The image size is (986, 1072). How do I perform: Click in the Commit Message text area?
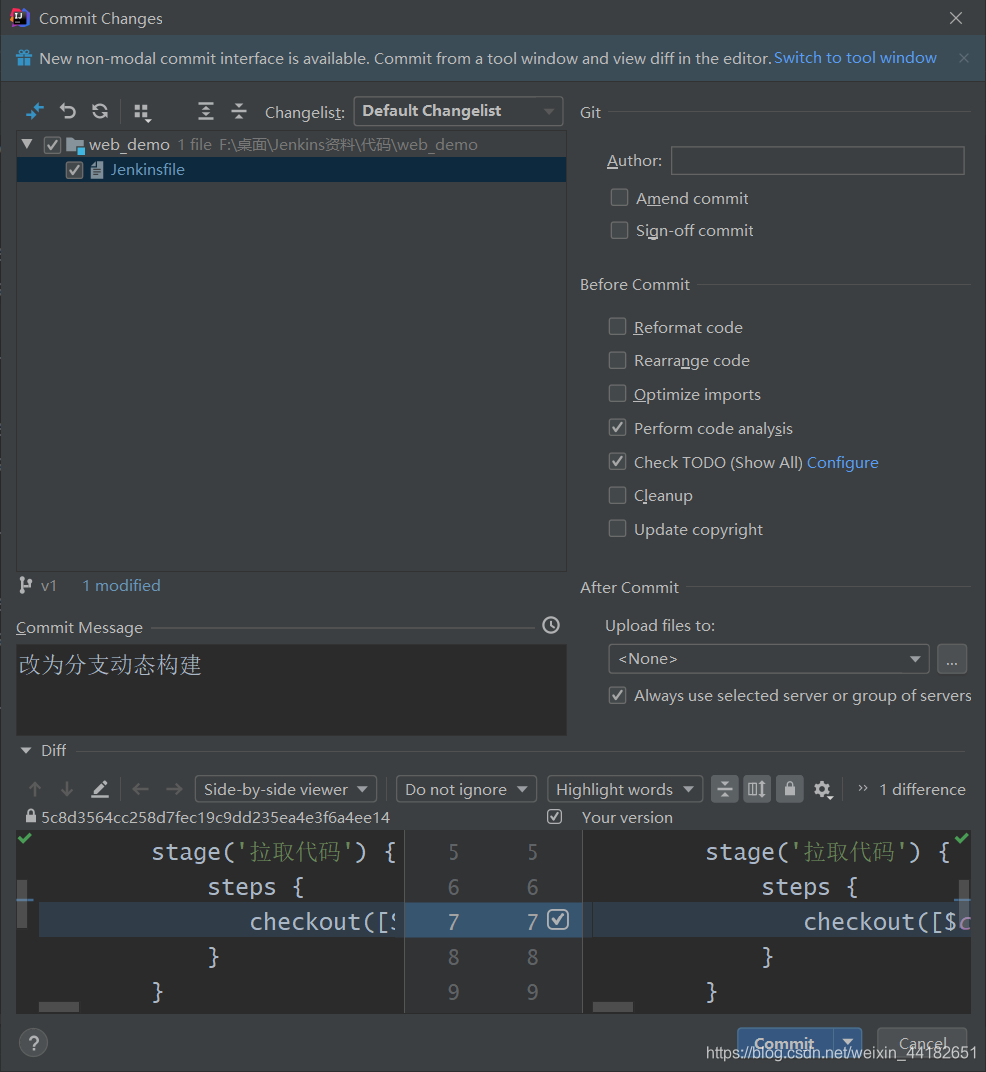tap(291, 689)
